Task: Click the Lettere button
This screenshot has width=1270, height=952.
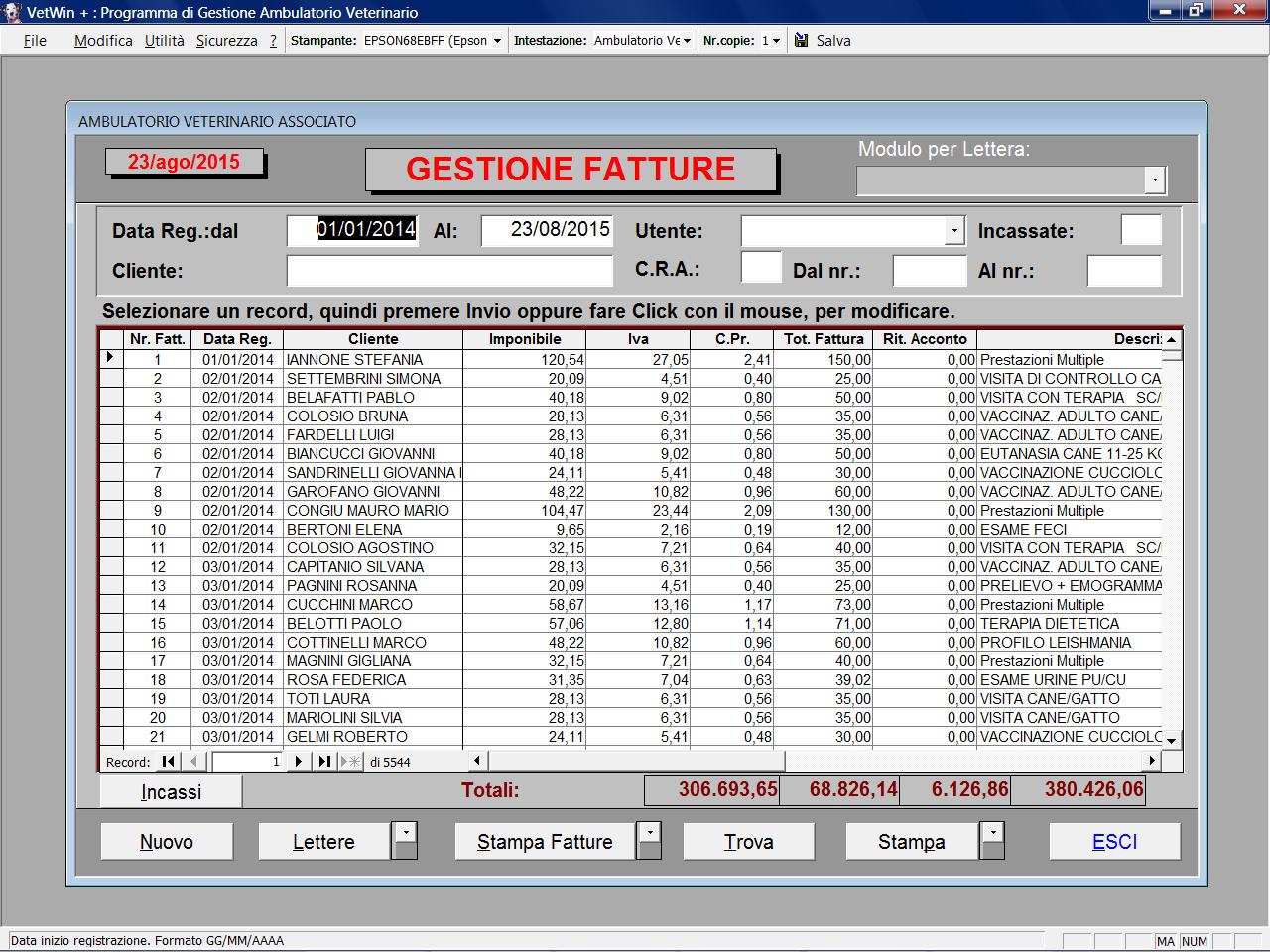Action: pos(324,842)
